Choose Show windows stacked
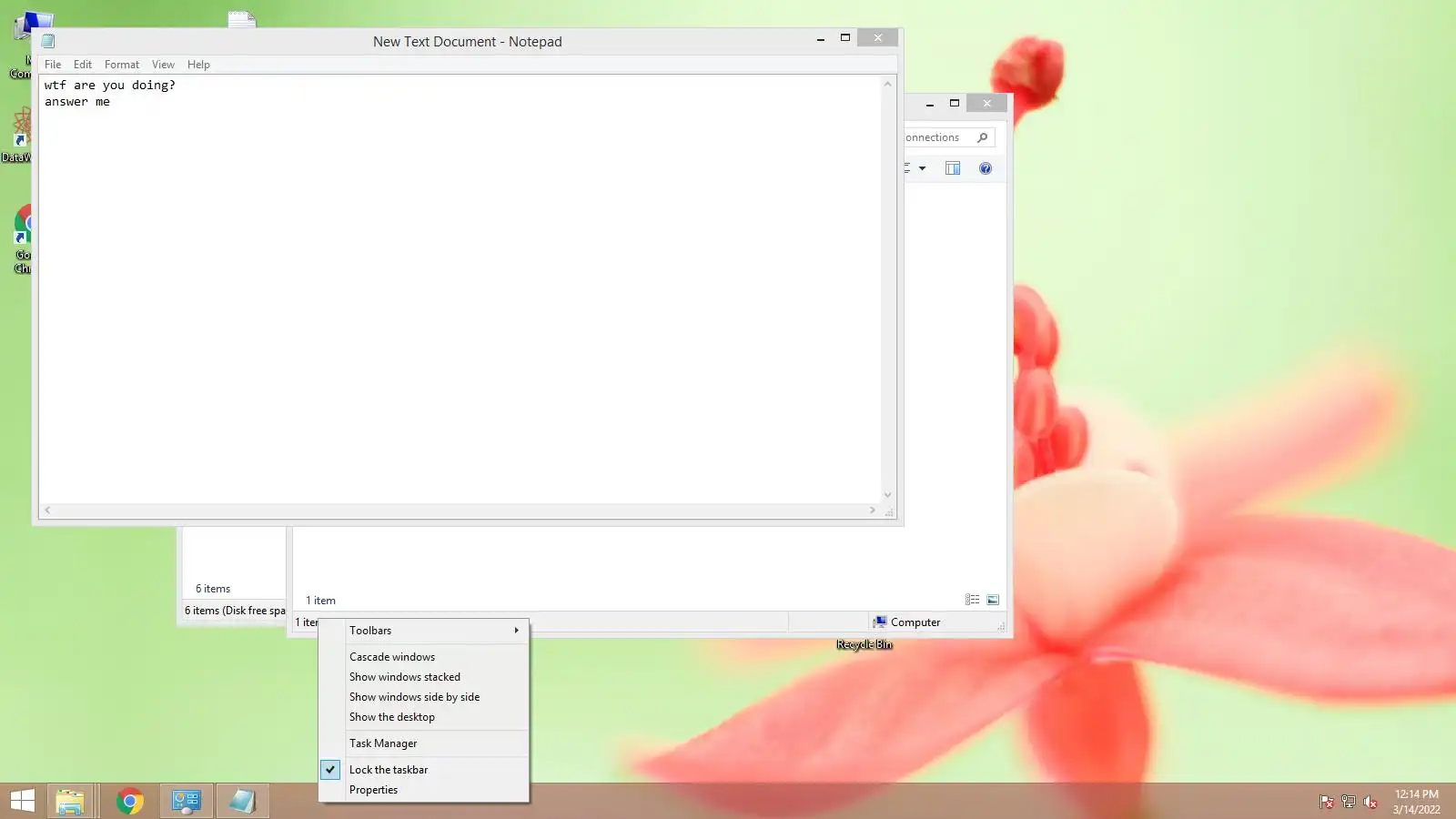Screen dimensions: 1456x819 pos(424,677)
